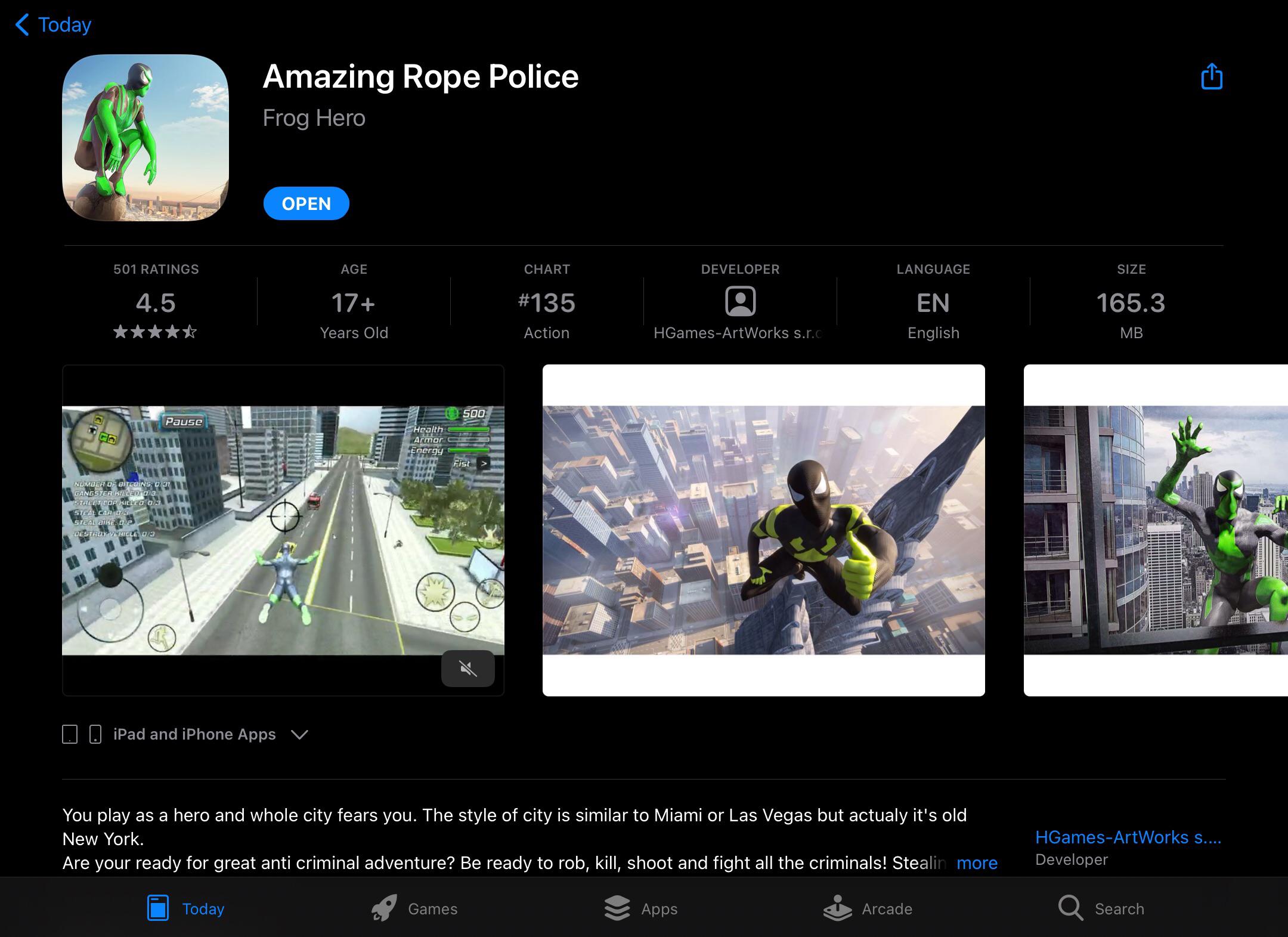Collapse the compatibility dropdown chevron
The width and height of the screenshot is (1288, 937).
(x=300, y=734)
